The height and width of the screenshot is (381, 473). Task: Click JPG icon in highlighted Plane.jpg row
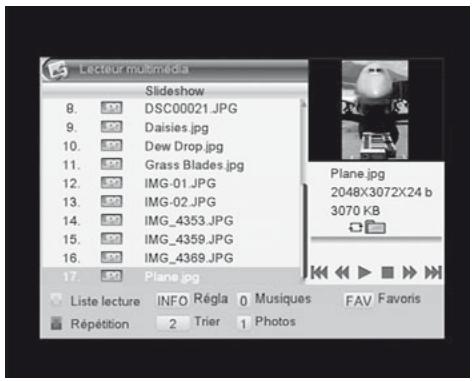pos(112,276)
